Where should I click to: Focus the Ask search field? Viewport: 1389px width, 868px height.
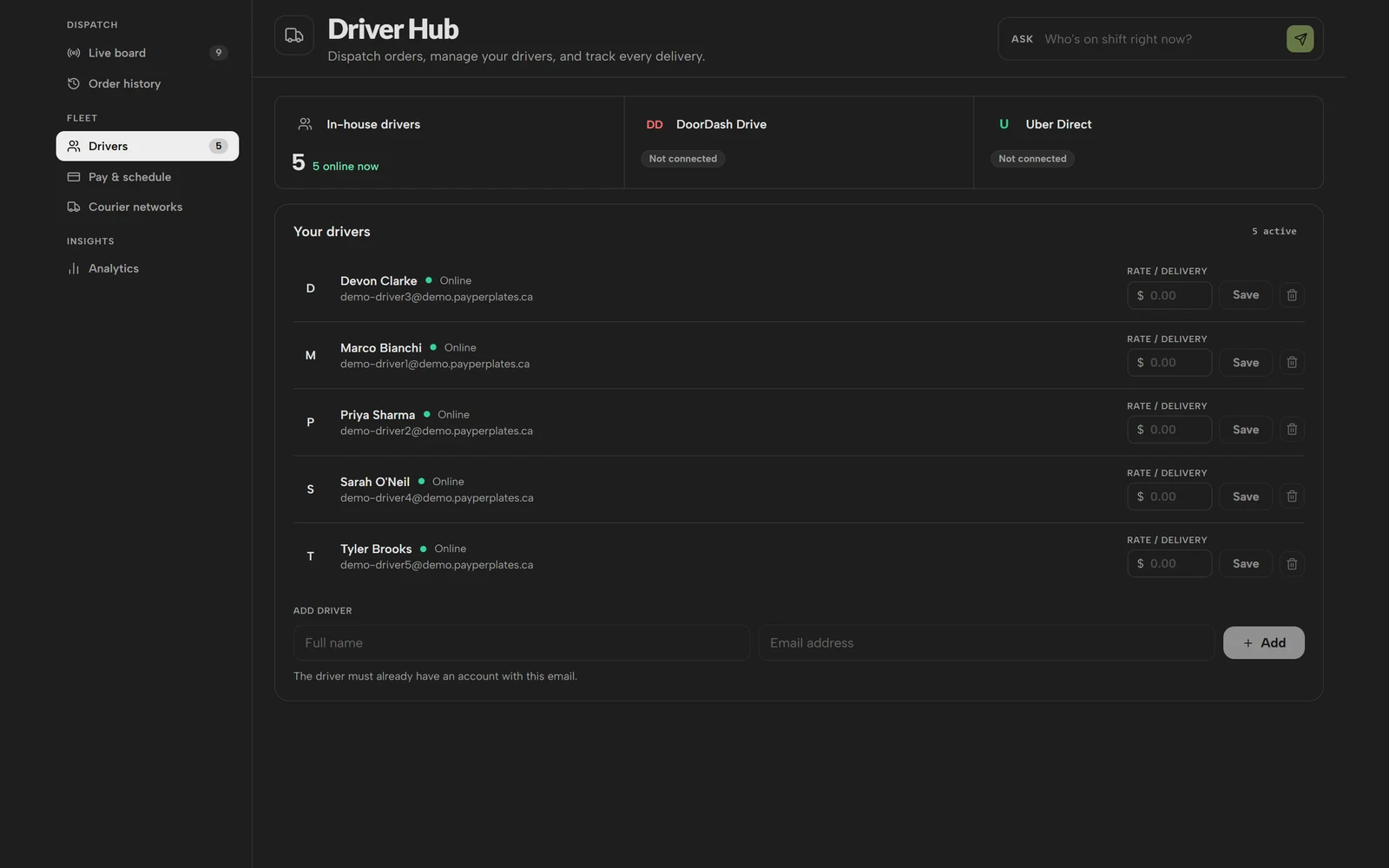tap(1160, 39)
